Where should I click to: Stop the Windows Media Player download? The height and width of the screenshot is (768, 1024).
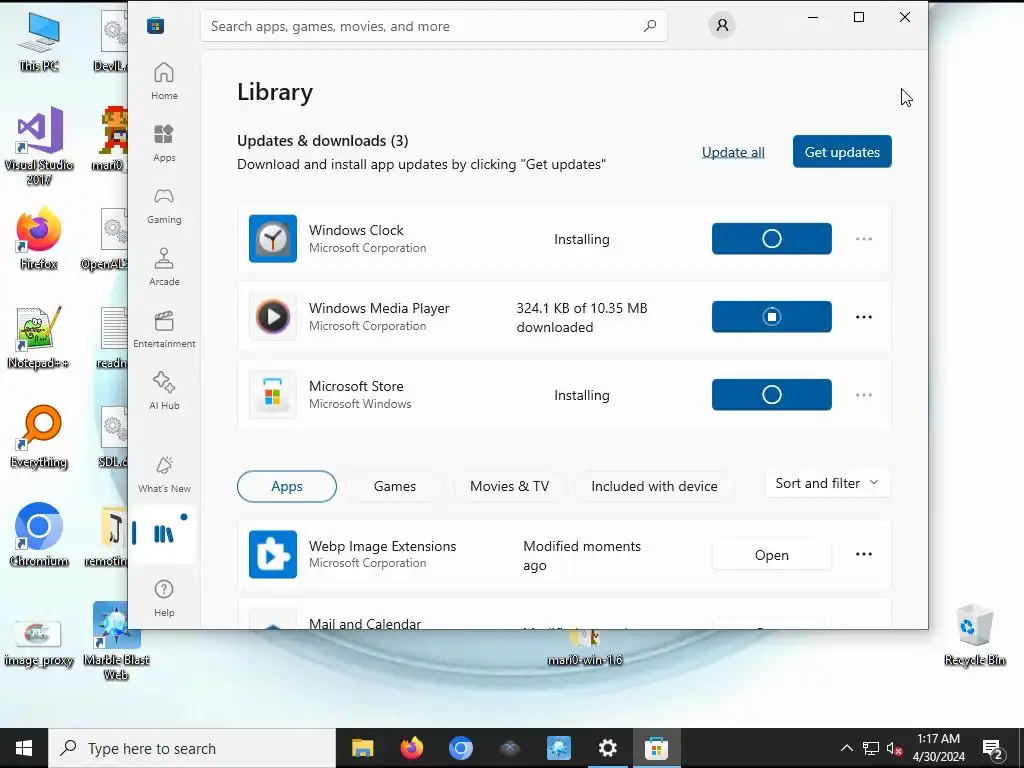771,317
